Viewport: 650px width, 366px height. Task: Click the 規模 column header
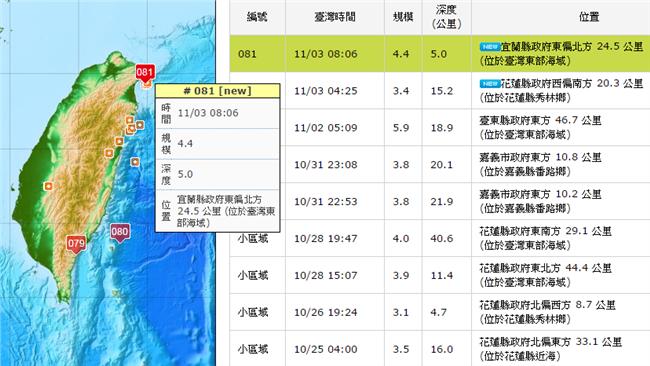coord(403,17)
